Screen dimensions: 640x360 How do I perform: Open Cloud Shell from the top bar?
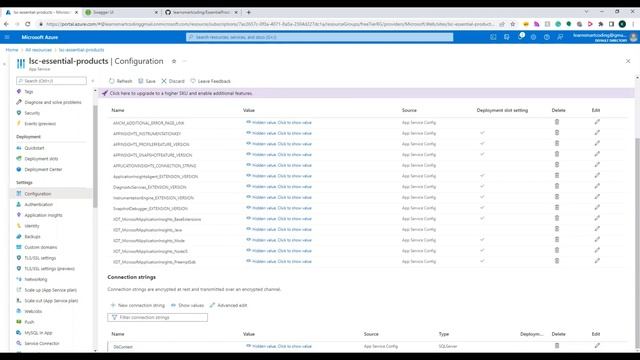(x=493, y=37)
